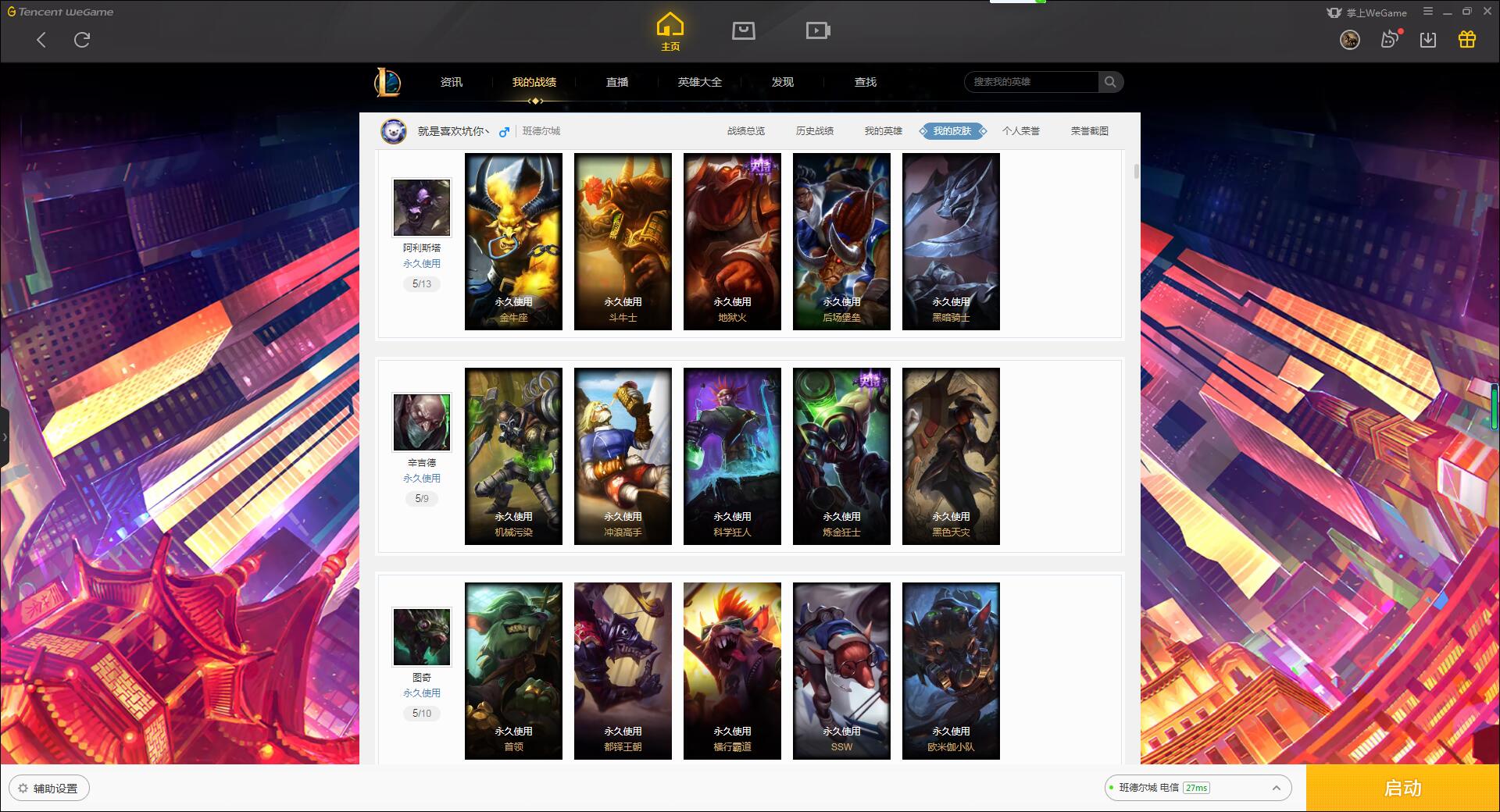Switch to the 个人荣誉 tab
Viewport: 1500px width, 812px height.
pyautogui.click(x=1021, y=131)
